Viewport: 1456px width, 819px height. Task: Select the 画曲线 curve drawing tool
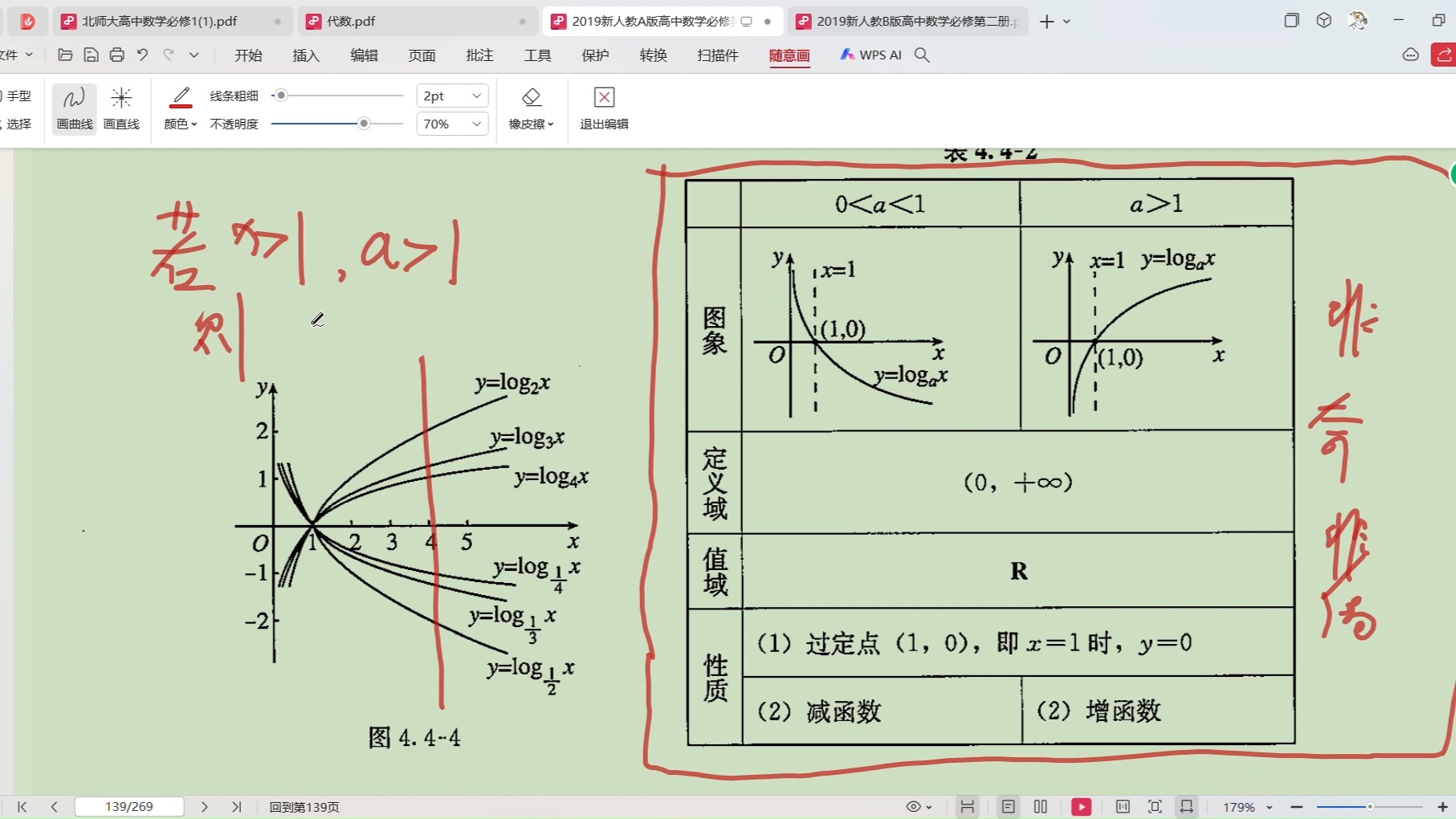click(x=75, y=109)
